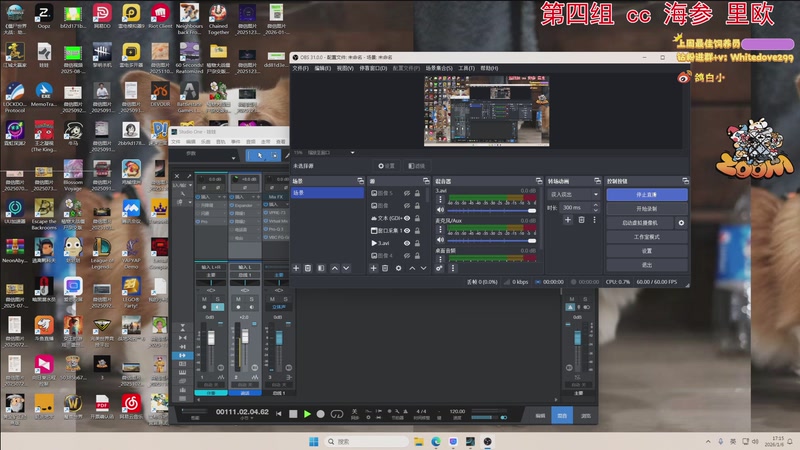This screenshot has width=800, height=450.
Task: Click 退出 button in OBS
Action: pyautogui.click(x=647, y=265)
